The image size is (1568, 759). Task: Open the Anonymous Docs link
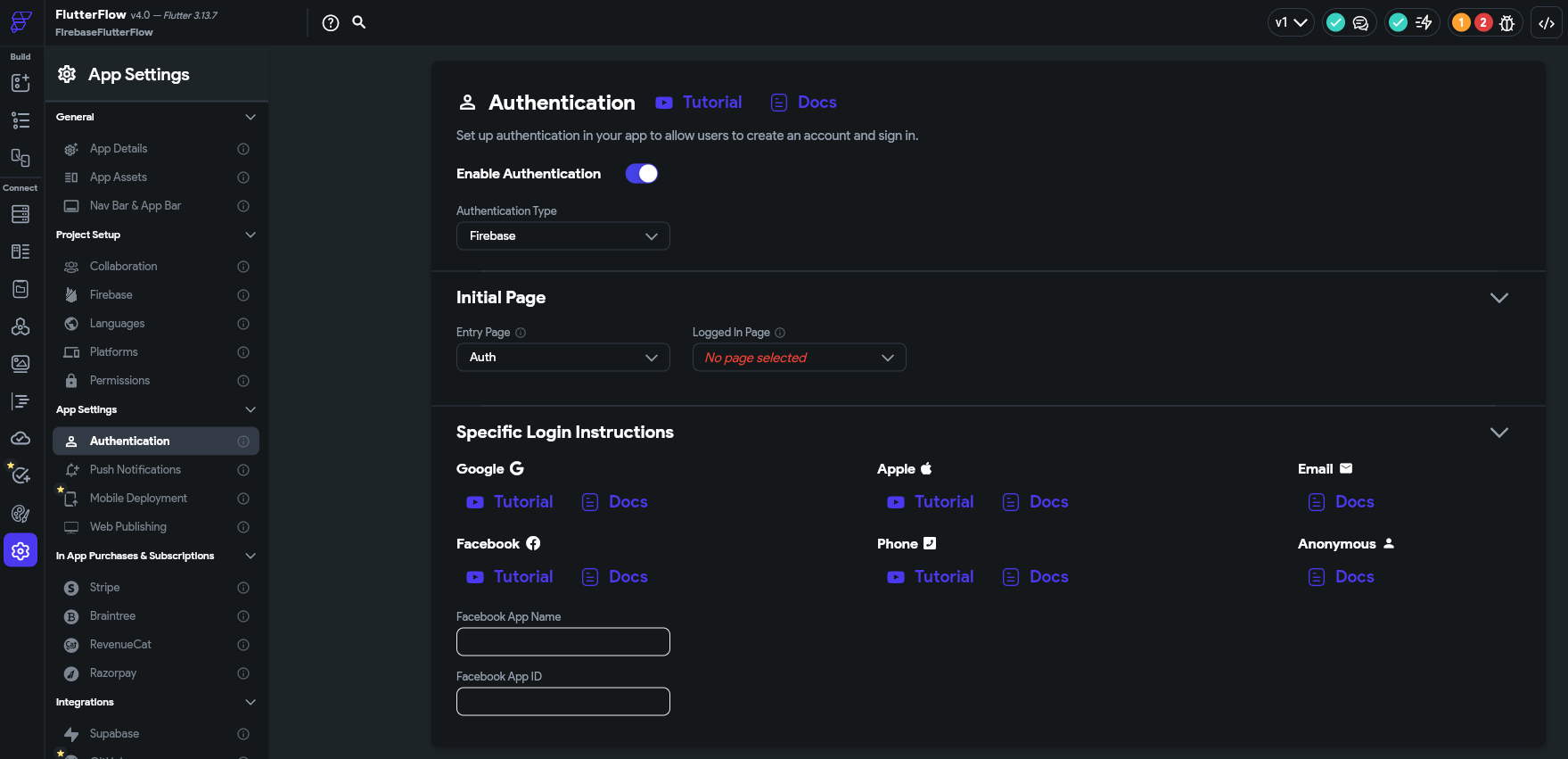pos(1342,577)
